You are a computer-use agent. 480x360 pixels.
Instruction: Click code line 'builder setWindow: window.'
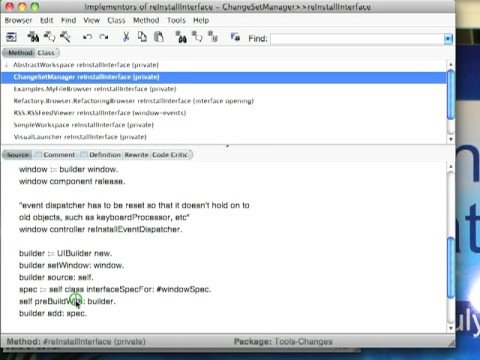coord(71,265)
